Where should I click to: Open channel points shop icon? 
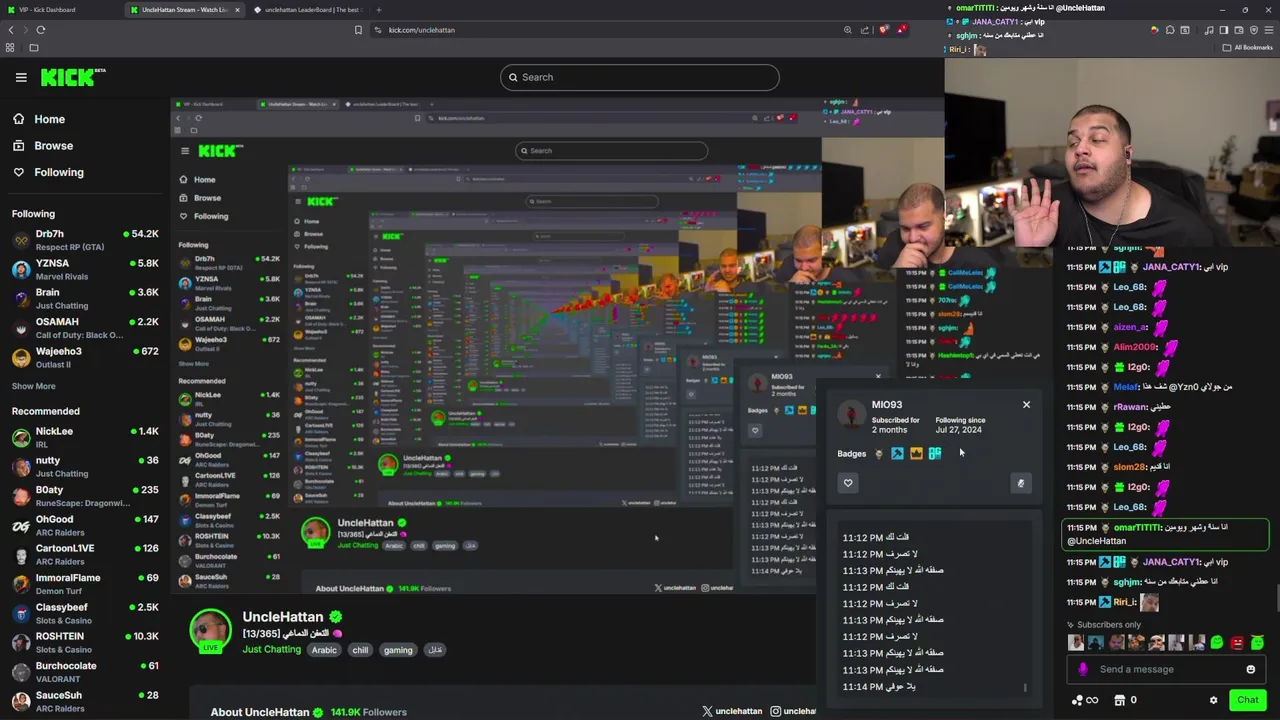click(1120, 700)
